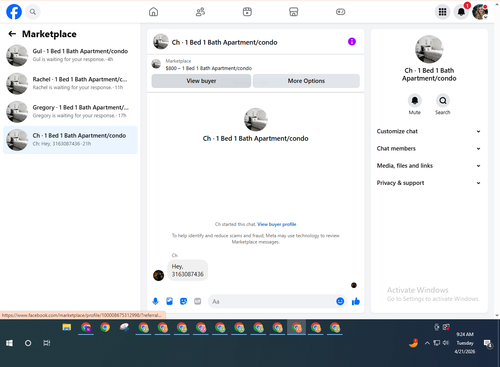Viewport: 500px width, 367px height.
Task: Click the taskbar volume icon
Action: [x=446, y=343]
